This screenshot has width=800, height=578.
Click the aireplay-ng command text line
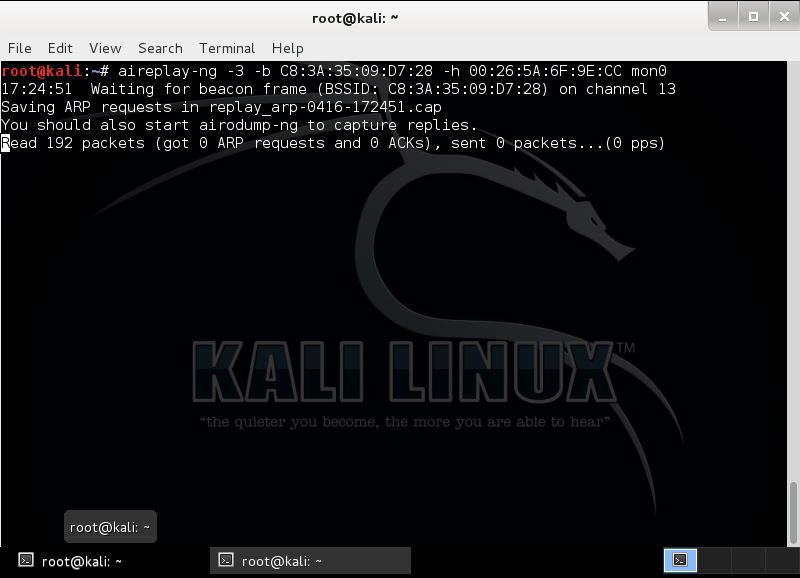coord(392,71)
